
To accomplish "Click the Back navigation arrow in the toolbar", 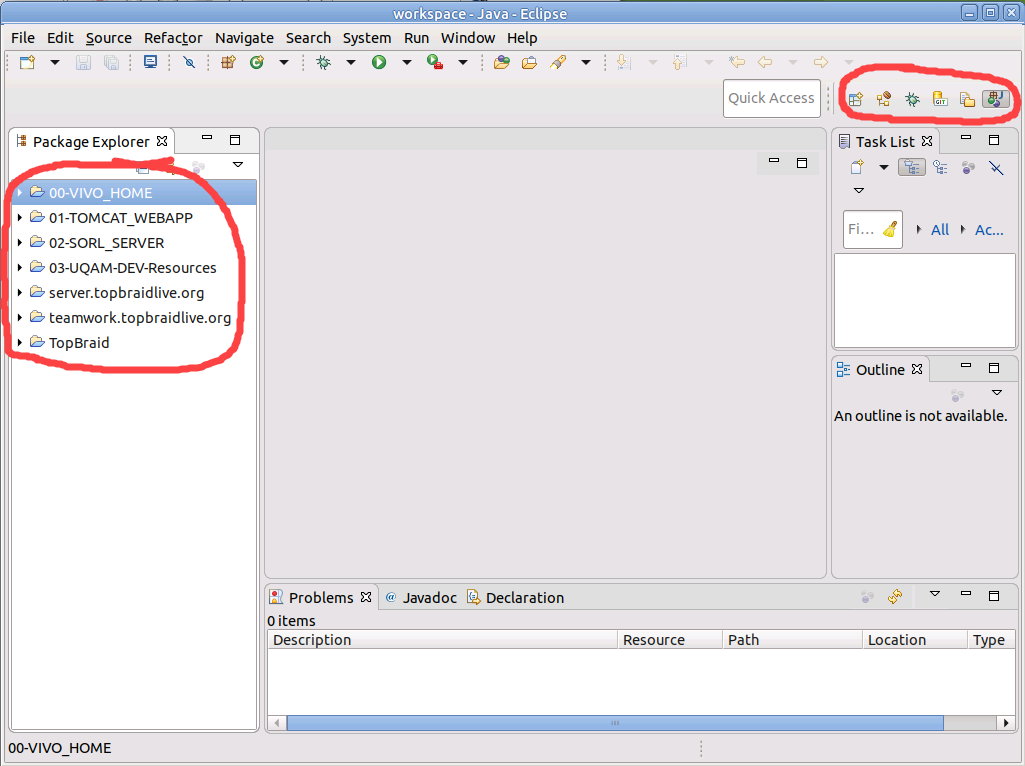I will click(x=765, y=62).
